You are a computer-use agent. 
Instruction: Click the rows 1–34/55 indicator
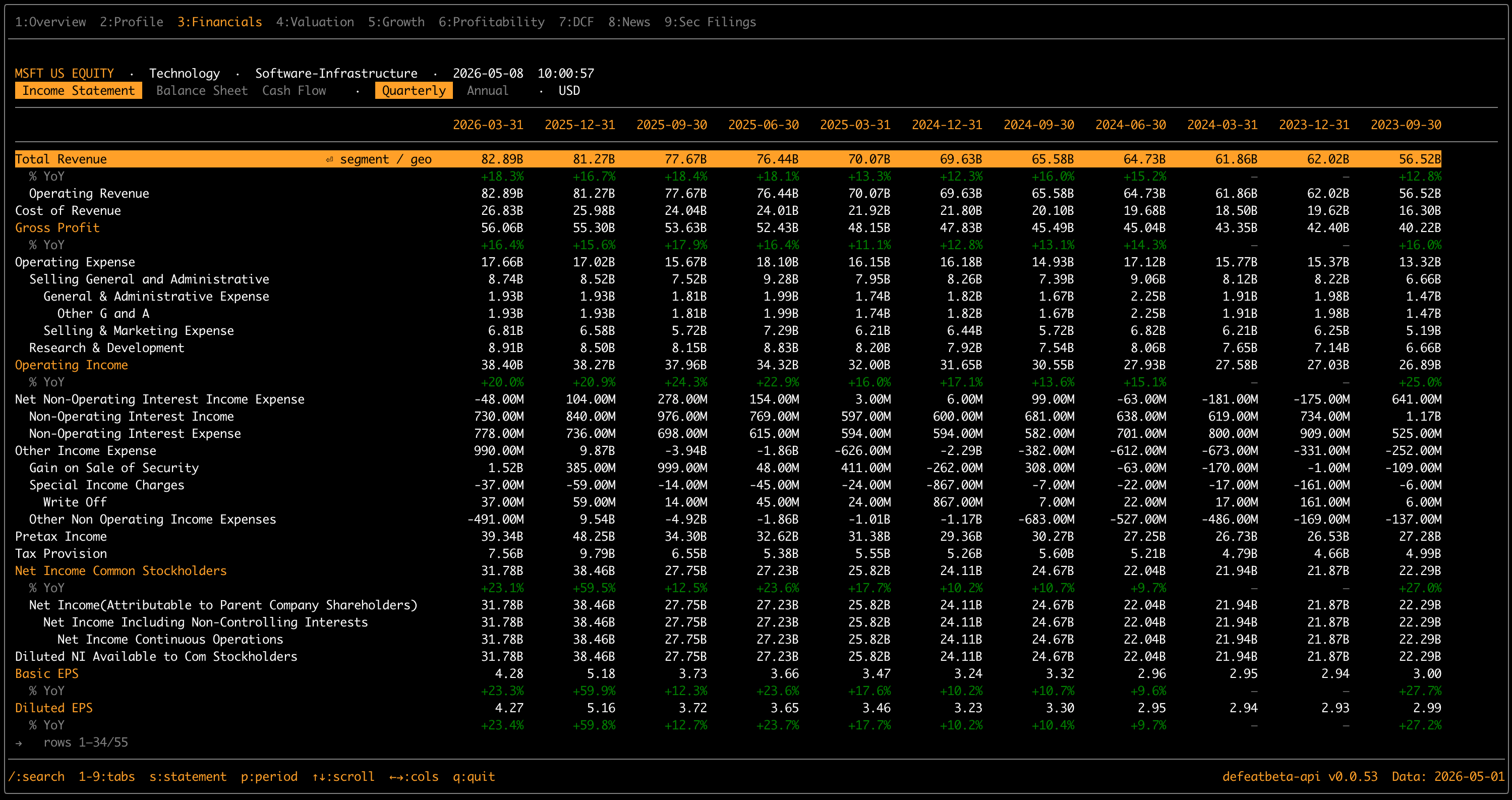click(x=86, y=742)
